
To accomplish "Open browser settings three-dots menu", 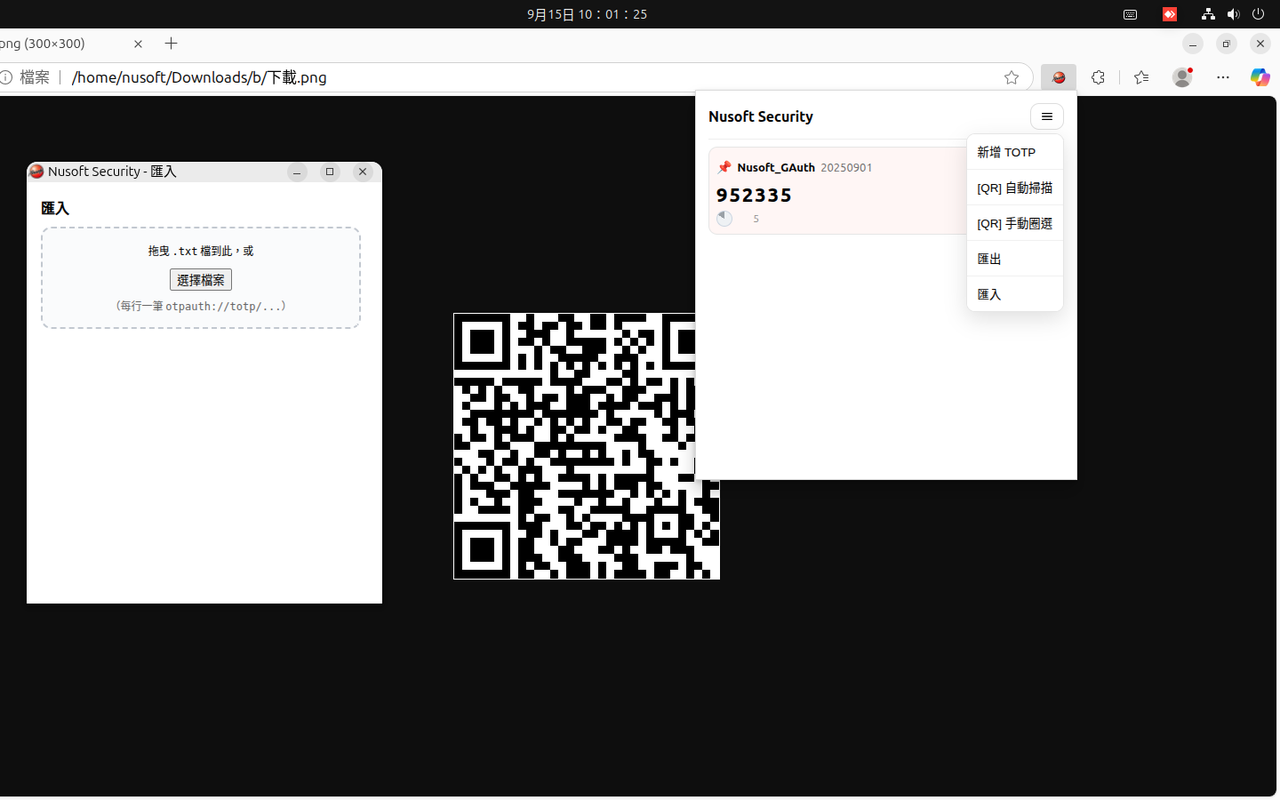I will (x=1223, y=77).
